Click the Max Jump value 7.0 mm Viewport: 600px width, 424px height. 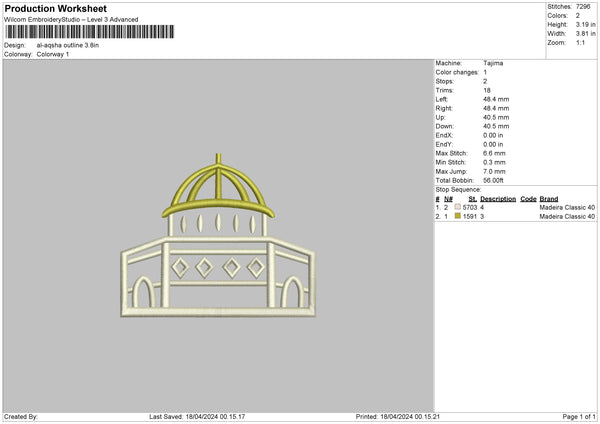(x=494, y=171)
